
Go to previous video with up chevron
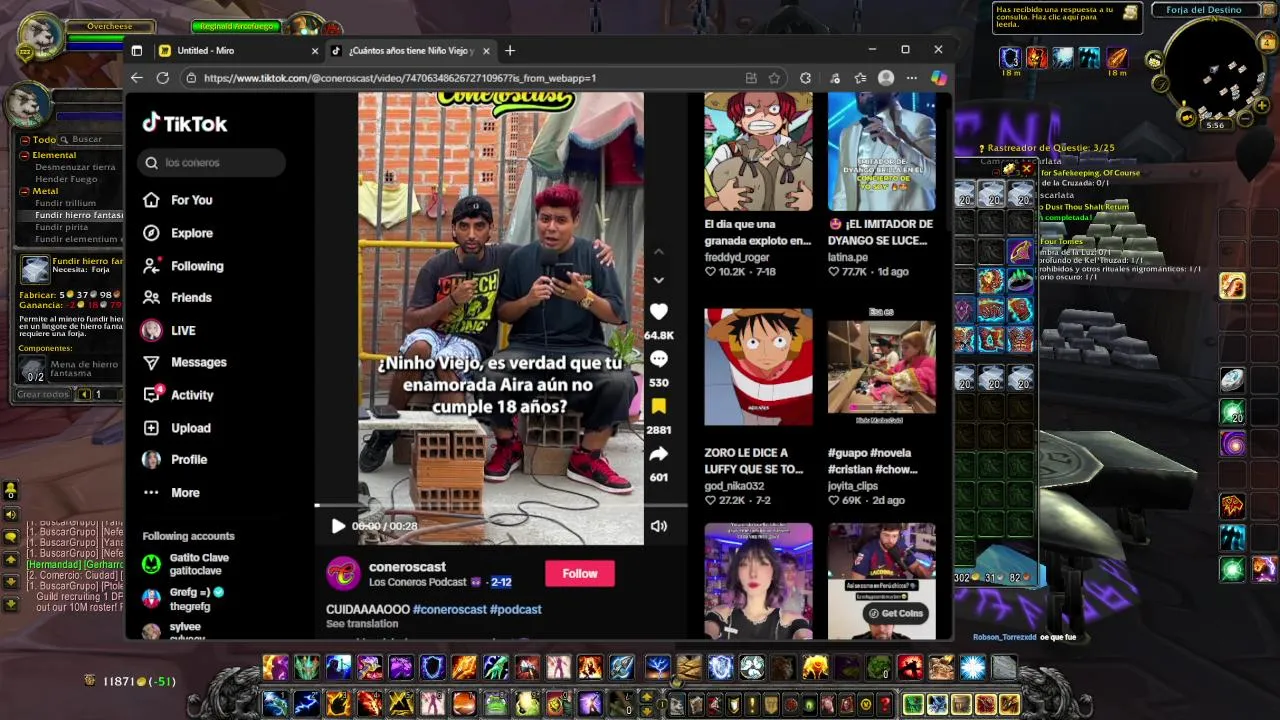[658, 251]
